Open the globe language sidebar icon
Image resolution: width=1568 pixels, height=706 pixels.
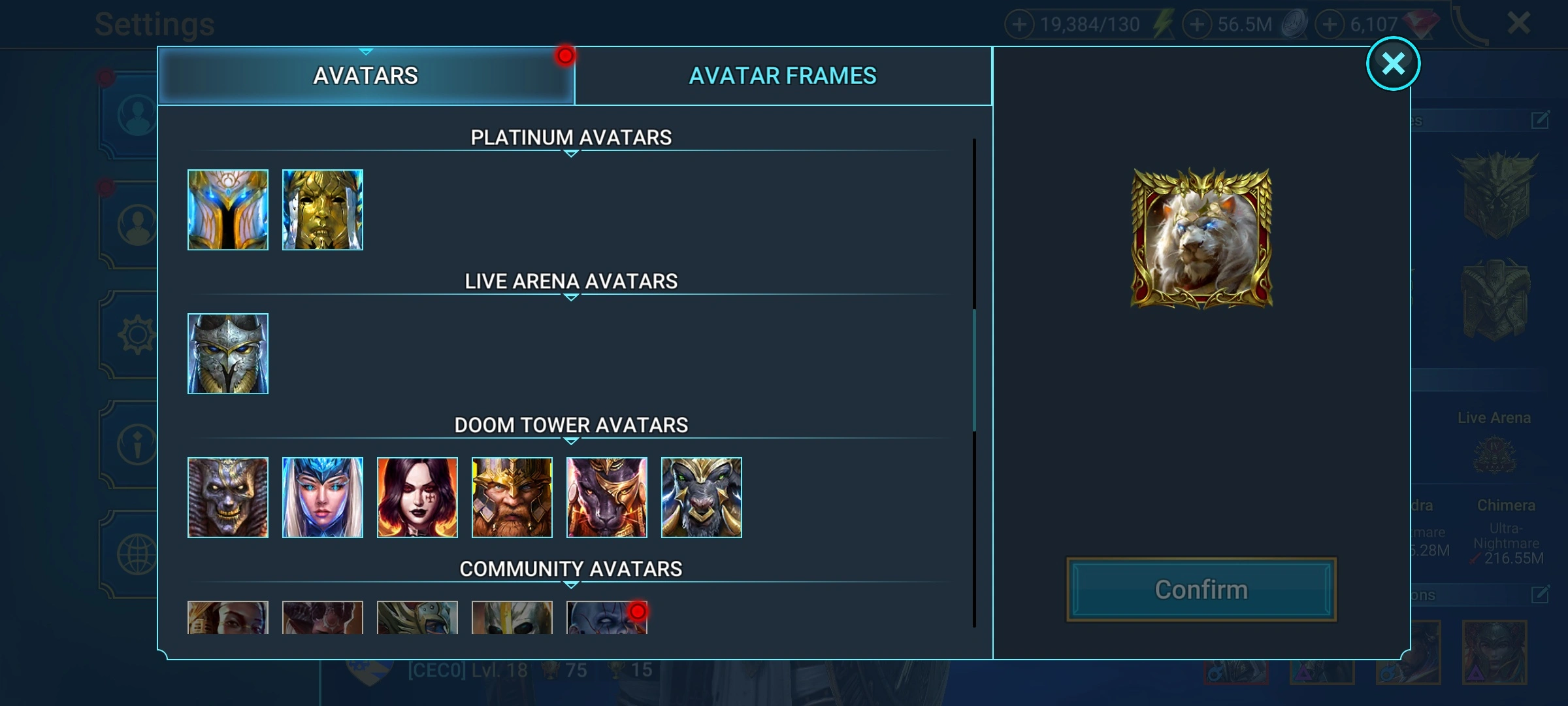click(x=137, y=554)
